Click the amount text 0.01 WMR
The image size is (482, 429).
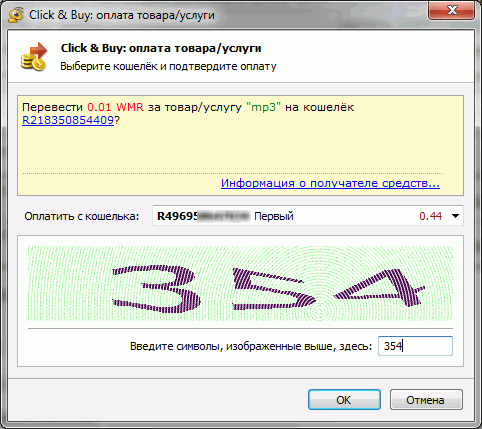click(115, 107)
